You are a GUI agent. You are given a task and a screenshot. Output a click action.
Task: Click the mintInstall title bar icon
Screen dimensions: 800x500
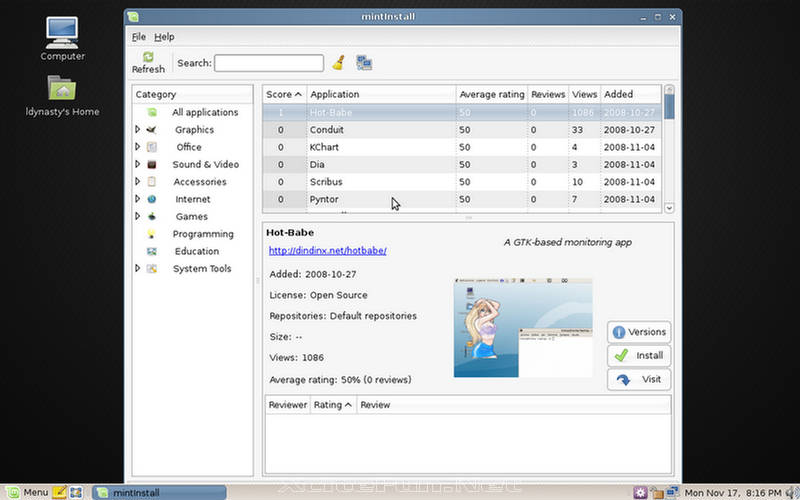click(133, 17)
